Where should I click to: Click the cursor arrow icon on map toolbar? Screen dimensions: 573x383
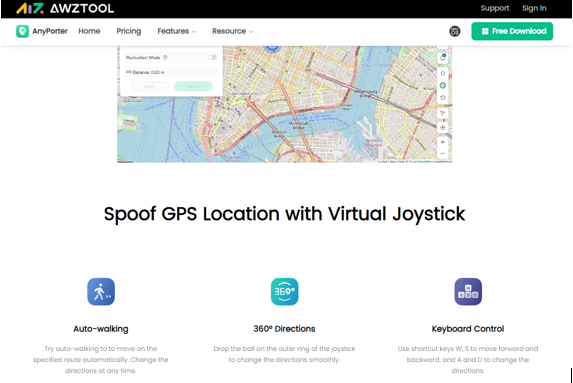pyautogui.click(x=443, y=113)
